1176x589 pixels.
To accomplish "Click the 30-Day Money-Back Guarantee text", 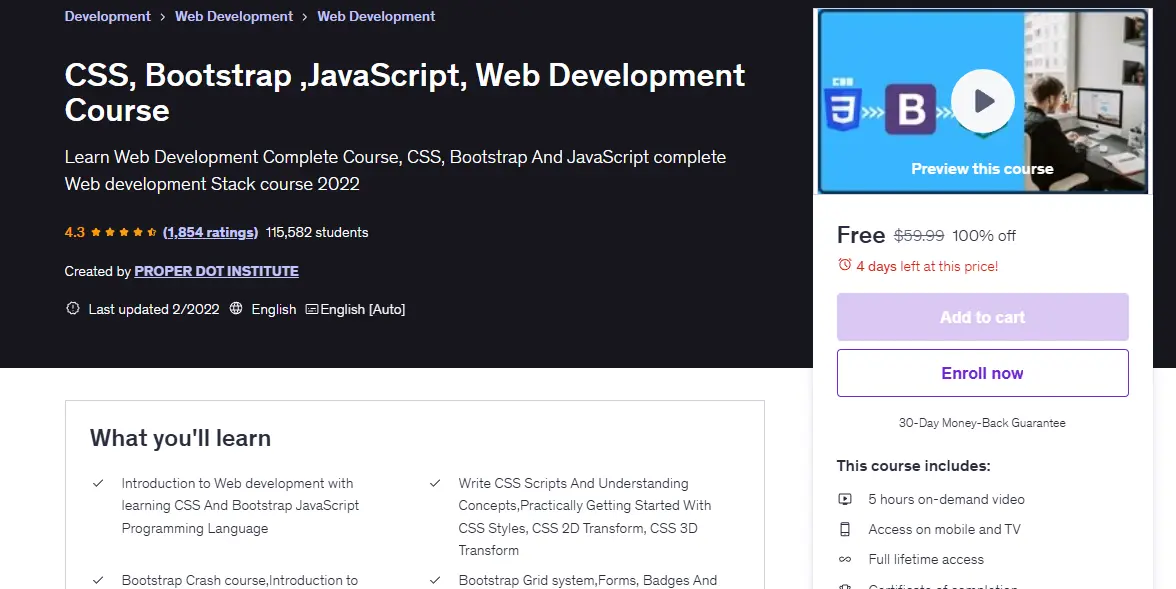I will coord(982,422).
